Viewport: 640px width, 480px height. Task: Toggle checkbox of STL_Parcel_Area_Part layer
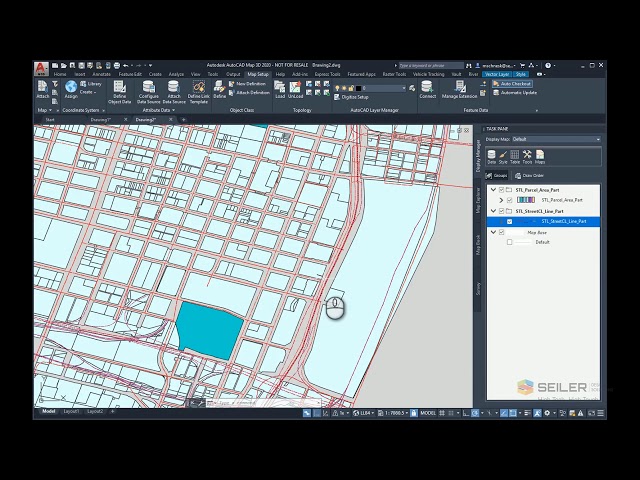pos(509,200)
